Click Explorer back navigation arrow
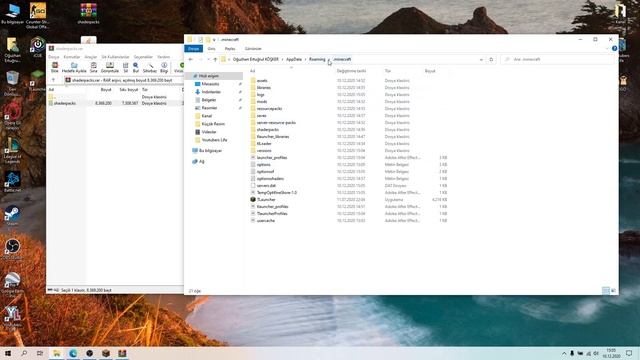This screenshot has width=640, height=360. coord(191,59)
